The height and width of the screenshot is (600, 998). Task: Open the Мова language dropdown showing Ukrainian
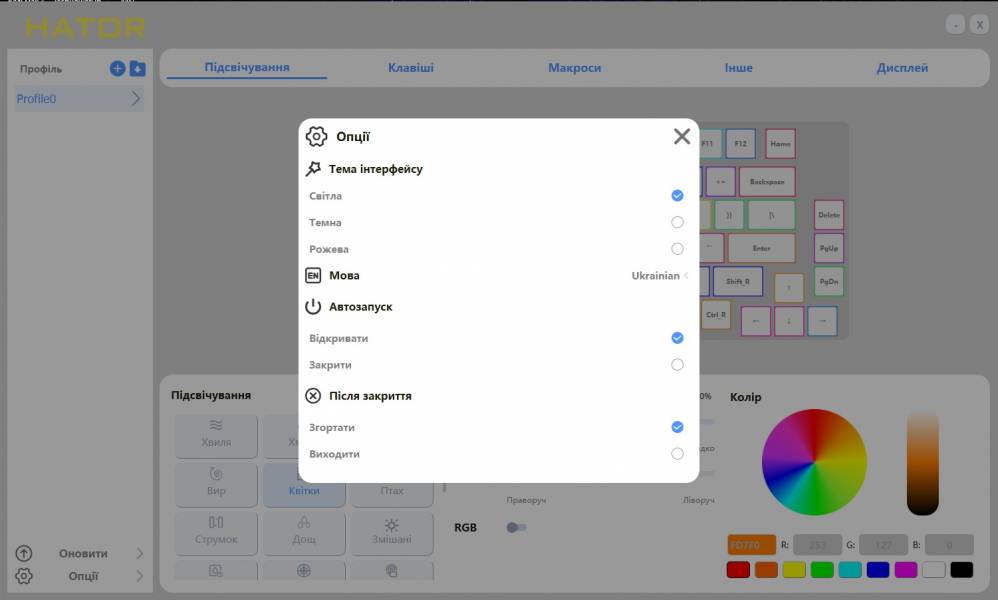point(659,276)
